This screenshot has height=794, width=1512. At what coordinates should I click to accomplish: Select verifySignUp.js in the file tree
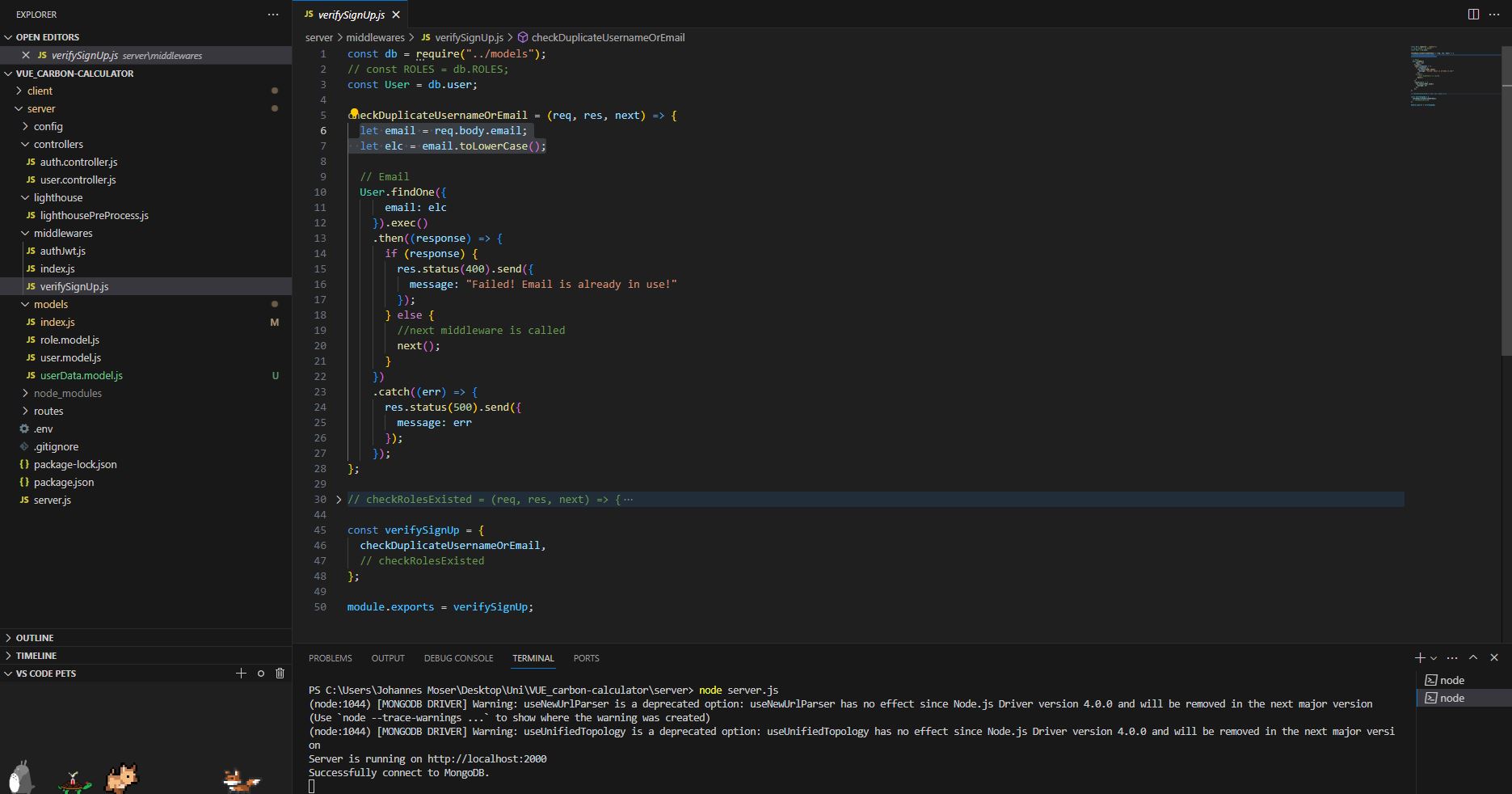[145, 286]
